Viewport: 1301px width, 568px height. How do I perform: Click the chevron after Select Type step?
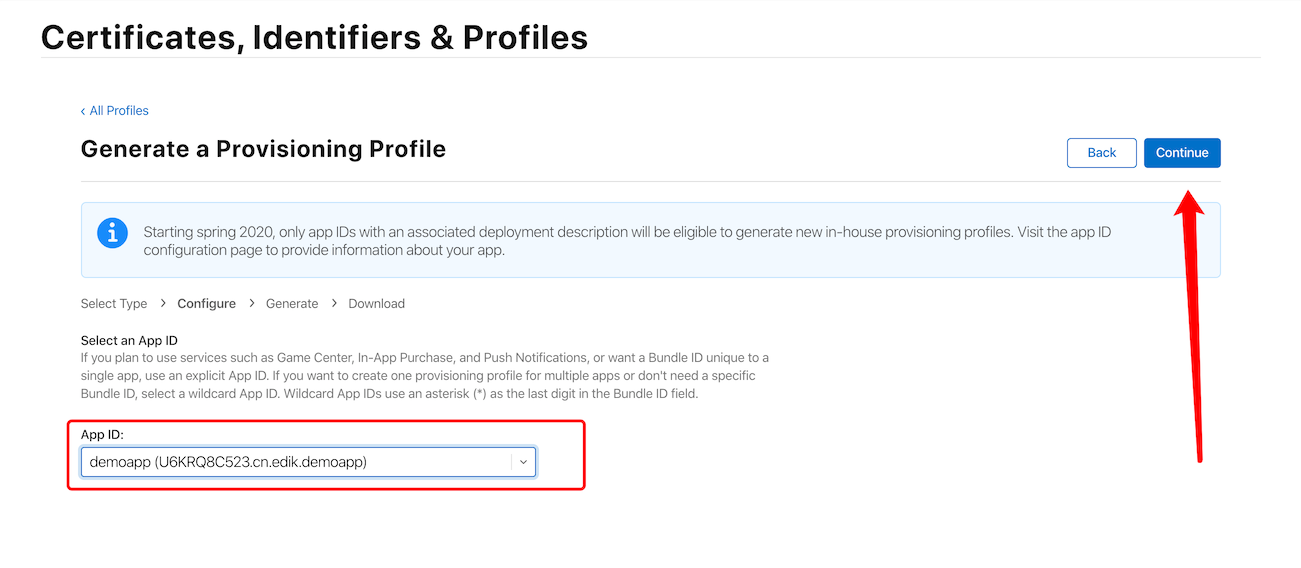163,303
